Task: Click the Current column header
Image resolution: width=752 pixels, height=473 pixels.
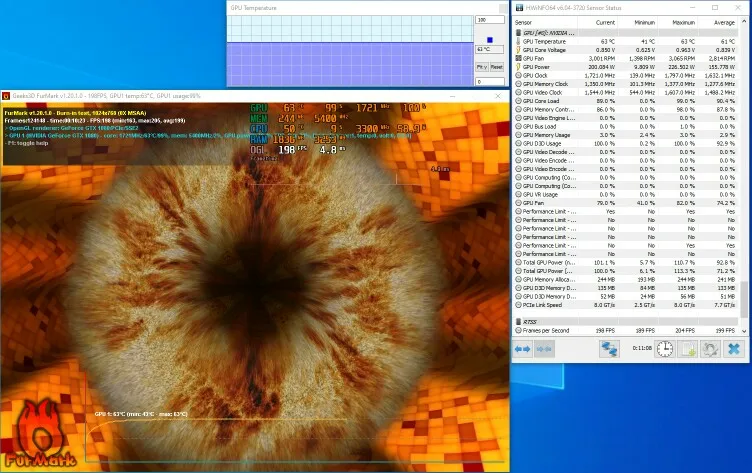Action: (x=605, y=23)
